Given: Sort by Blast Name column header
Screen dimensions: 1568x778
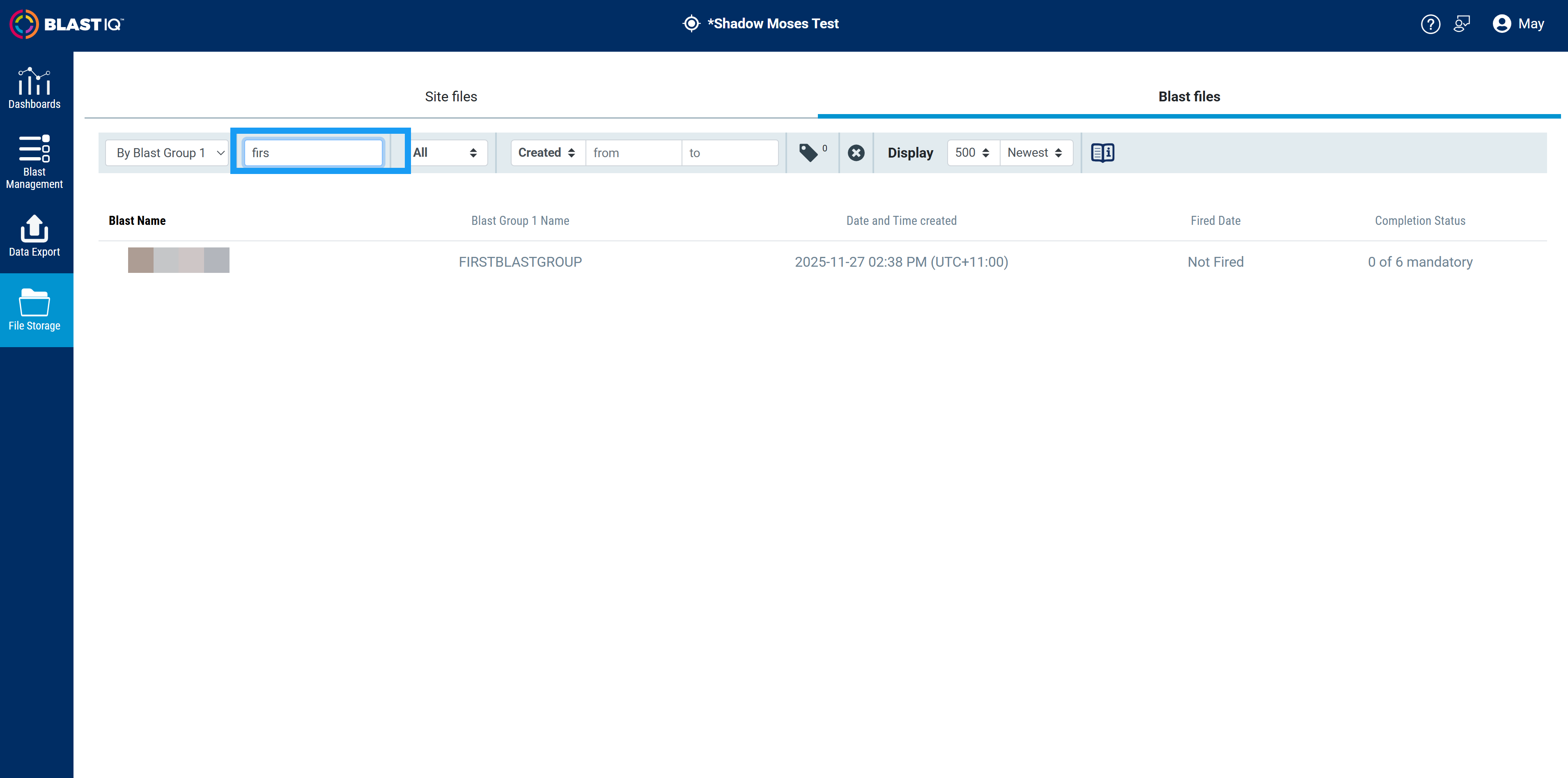Looking at the screenshot, I should pyautogui.click(x=137, y=221).
